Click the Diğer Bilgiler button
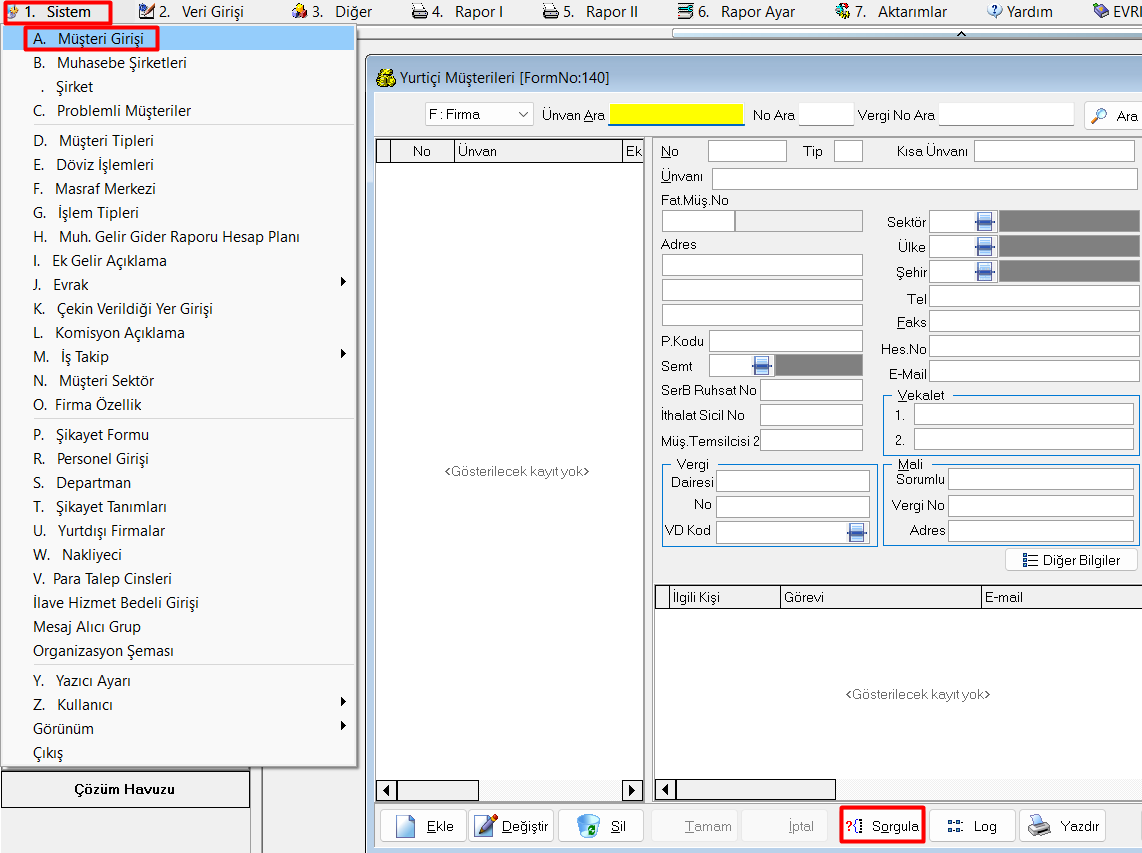 [1071, 560]
